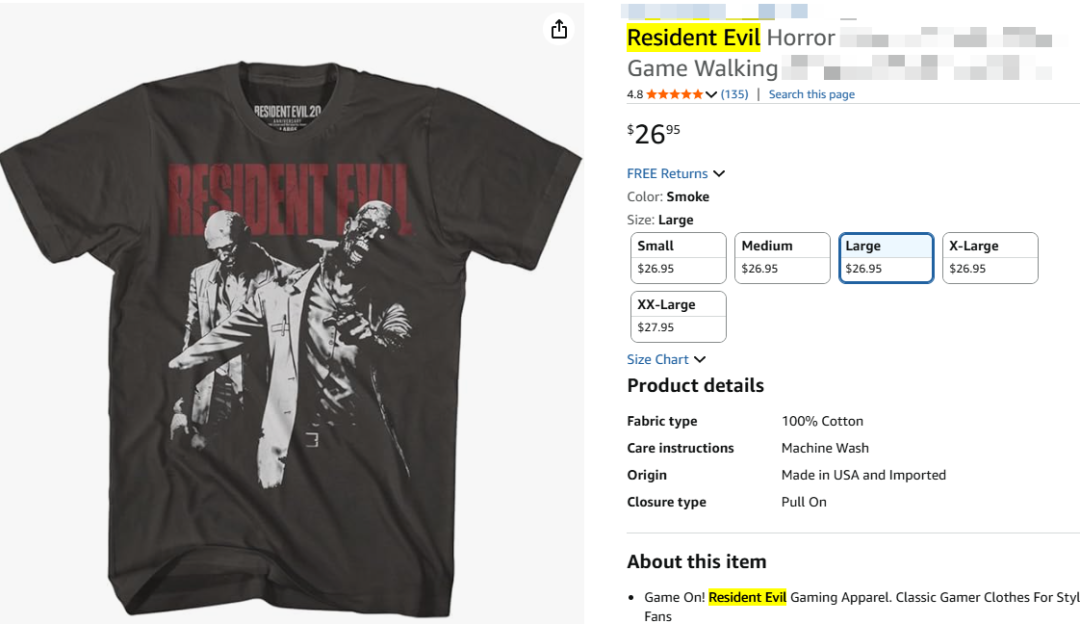Expand the FREE Returns dropdown

(676, 174)
